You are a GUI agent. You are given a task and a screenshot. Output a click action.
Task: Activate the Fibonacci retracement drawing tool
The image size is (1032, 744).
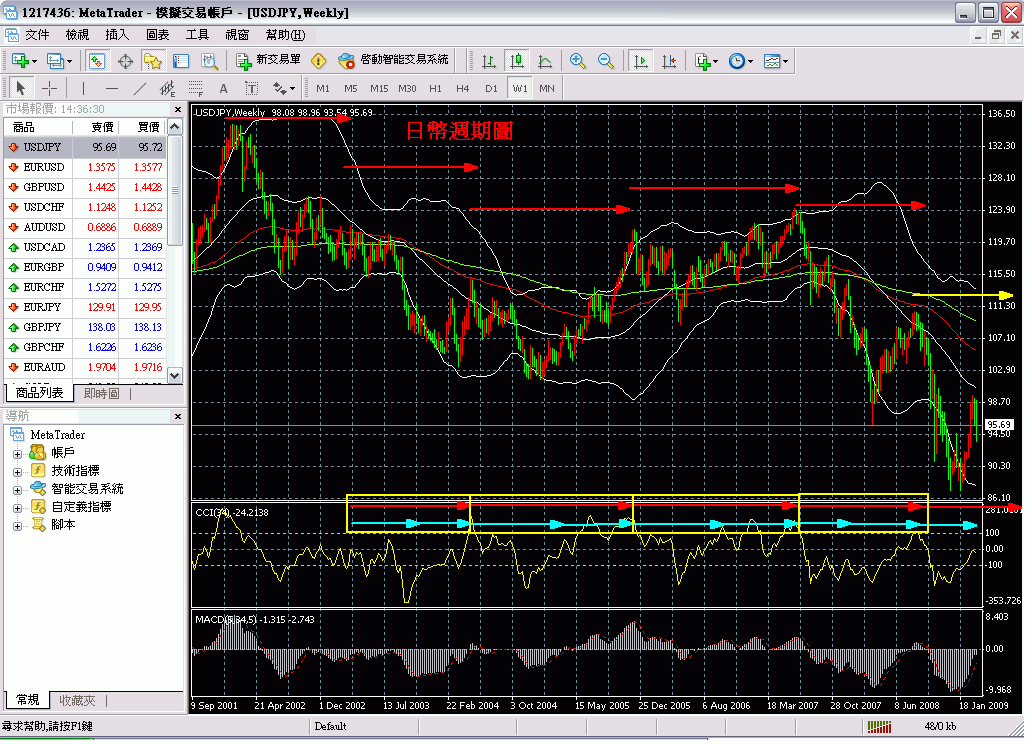click(x=196, y=88)
